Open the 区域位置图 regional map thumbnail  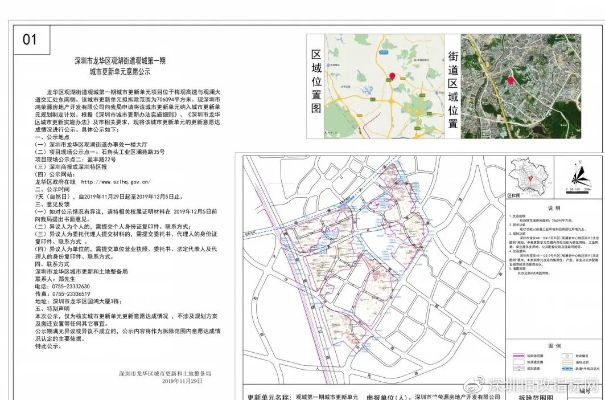[x=384, y=86]
